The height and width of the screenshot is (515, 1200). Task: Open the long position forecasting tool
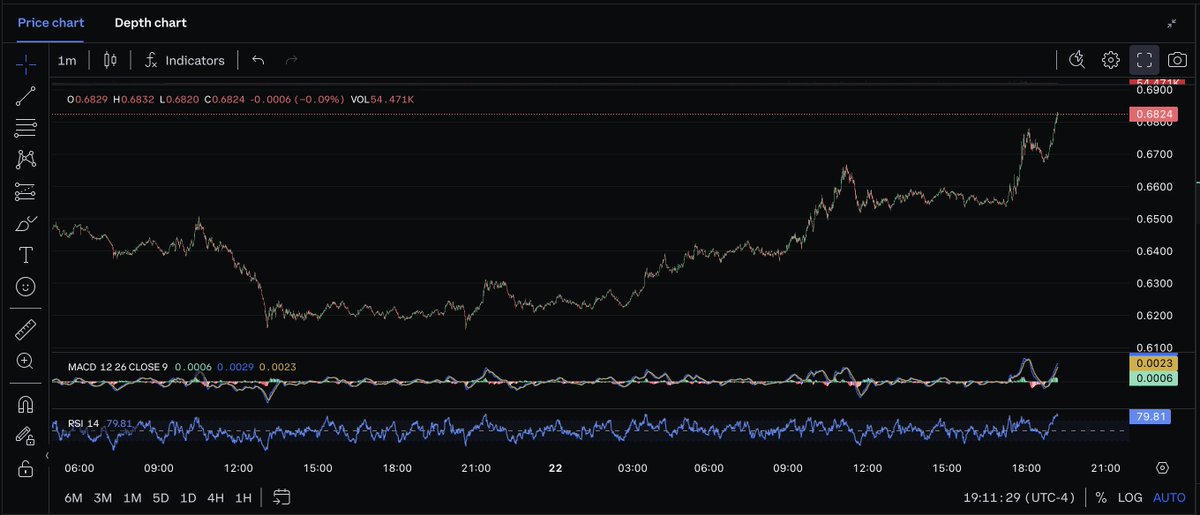pyautogui.click(x=26, y=191)
